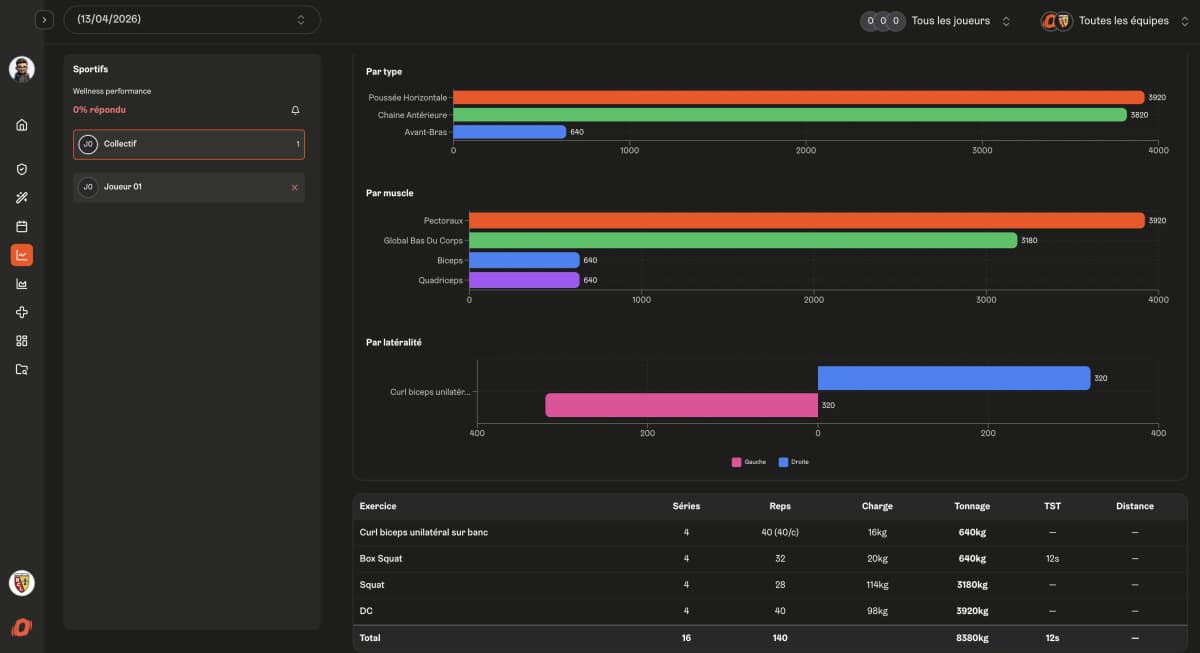Viewport: 1200px width, 653px height.
Task: Open the Home dashboard icon
Action: coord(20,125)
